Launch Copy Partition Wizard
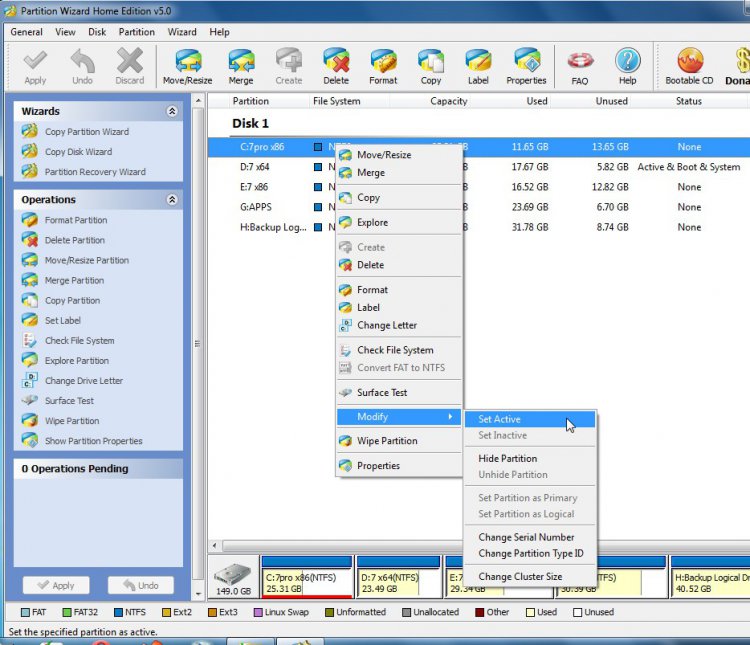The image size is (750, 645). [x=87, y=132]
